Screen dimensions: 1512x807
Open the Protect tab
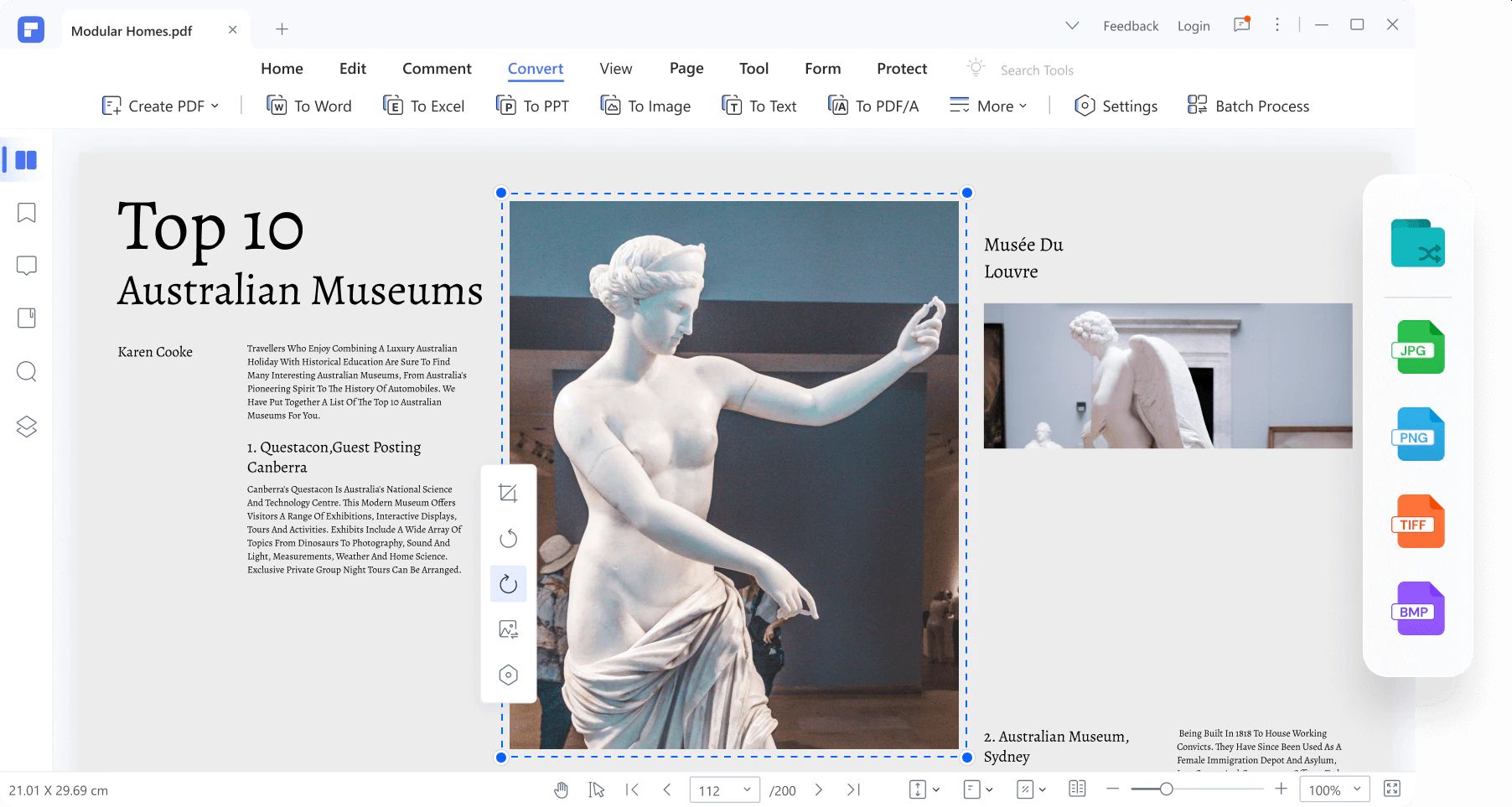coord(902,69)
